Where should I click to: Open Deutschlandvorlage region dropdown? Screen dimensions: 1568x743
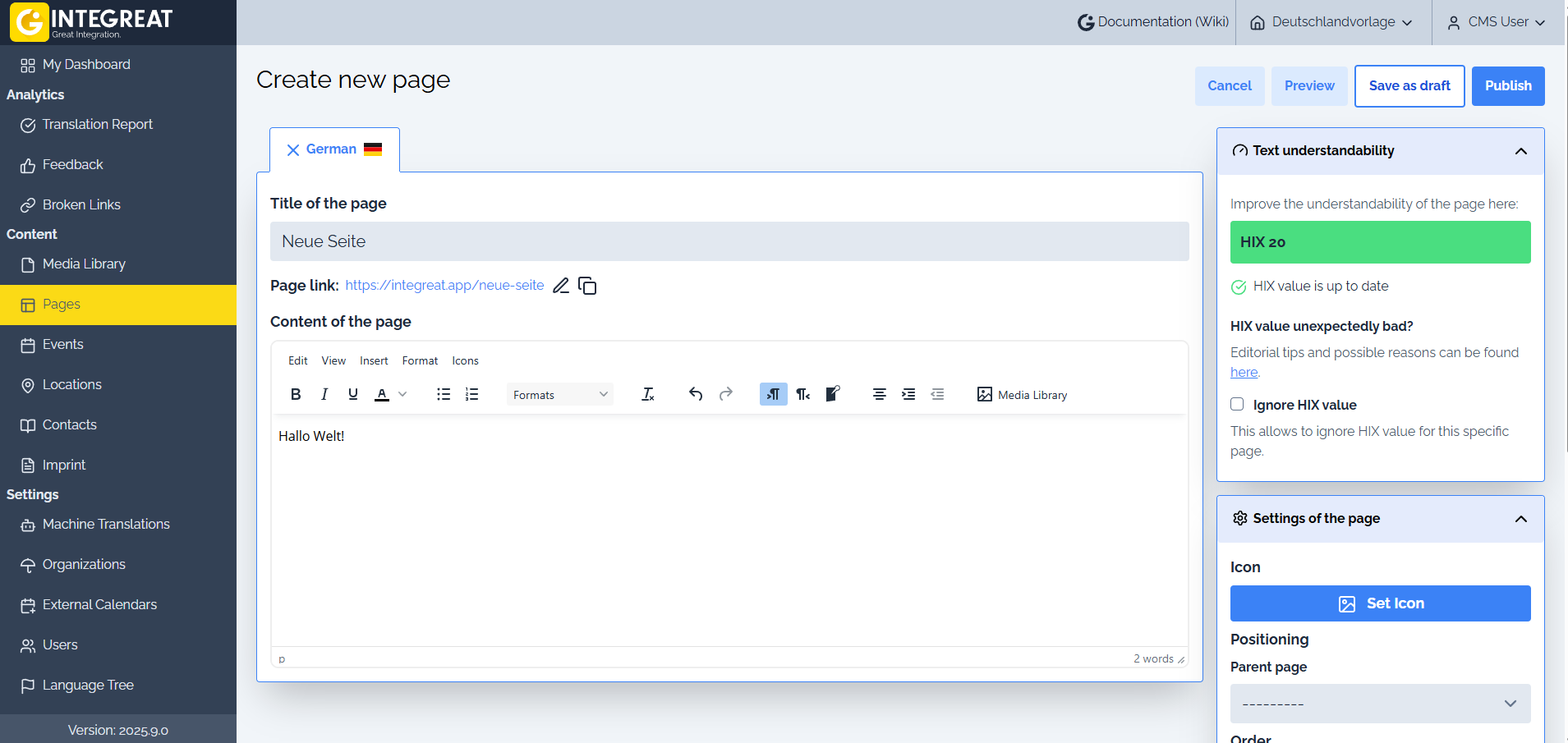coord(1331,22)
